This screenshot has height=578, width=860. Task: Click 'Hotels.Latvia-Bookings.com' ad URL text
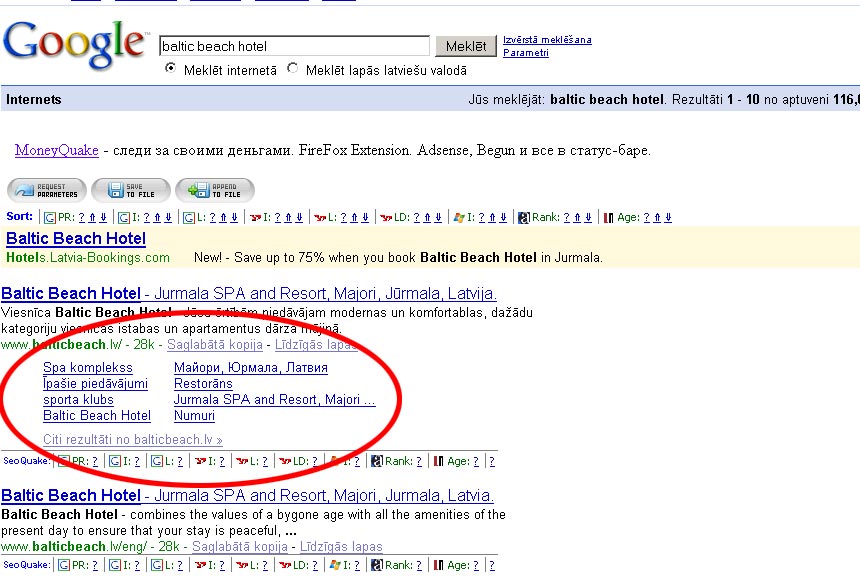click(x=88, y=258)
